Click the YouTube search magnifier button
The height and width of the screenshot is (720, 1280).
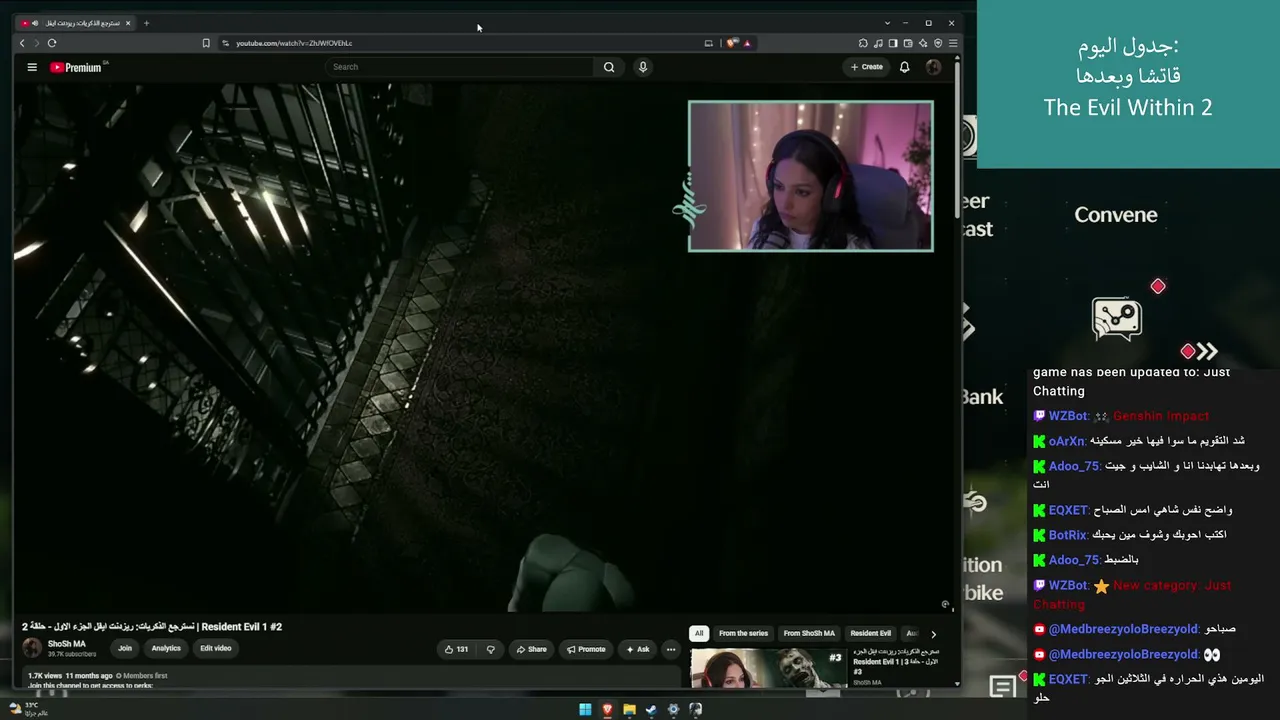coord(609,67)
